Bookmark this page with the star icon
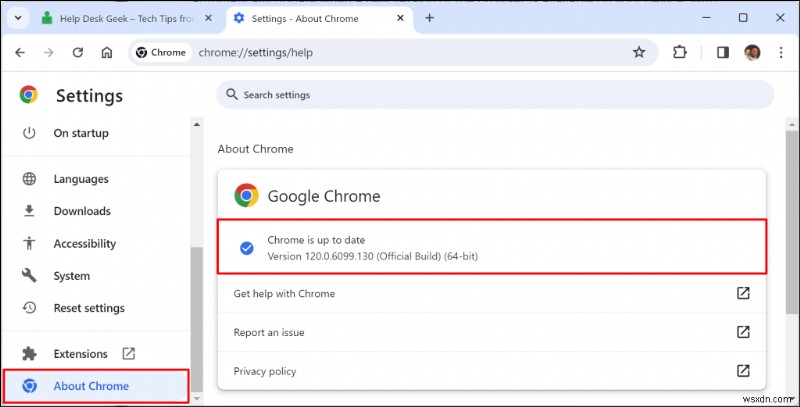Image resolution: width=800 pixels, height=407 pixels. click(639, 52)
